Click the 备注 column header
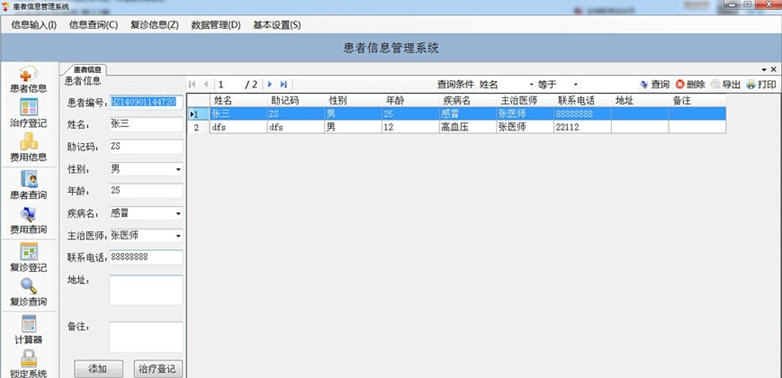Screen dimensions: 782x378 point(697,100)
